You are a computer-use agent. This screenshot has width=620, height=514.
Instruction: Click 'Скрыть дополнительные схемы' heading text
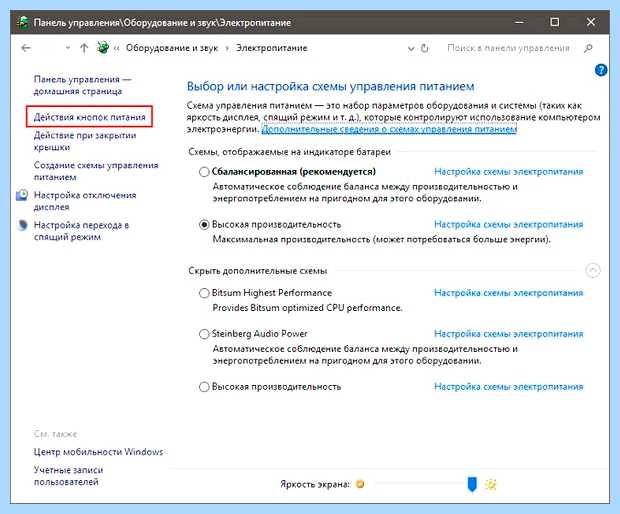coord(257,271)
